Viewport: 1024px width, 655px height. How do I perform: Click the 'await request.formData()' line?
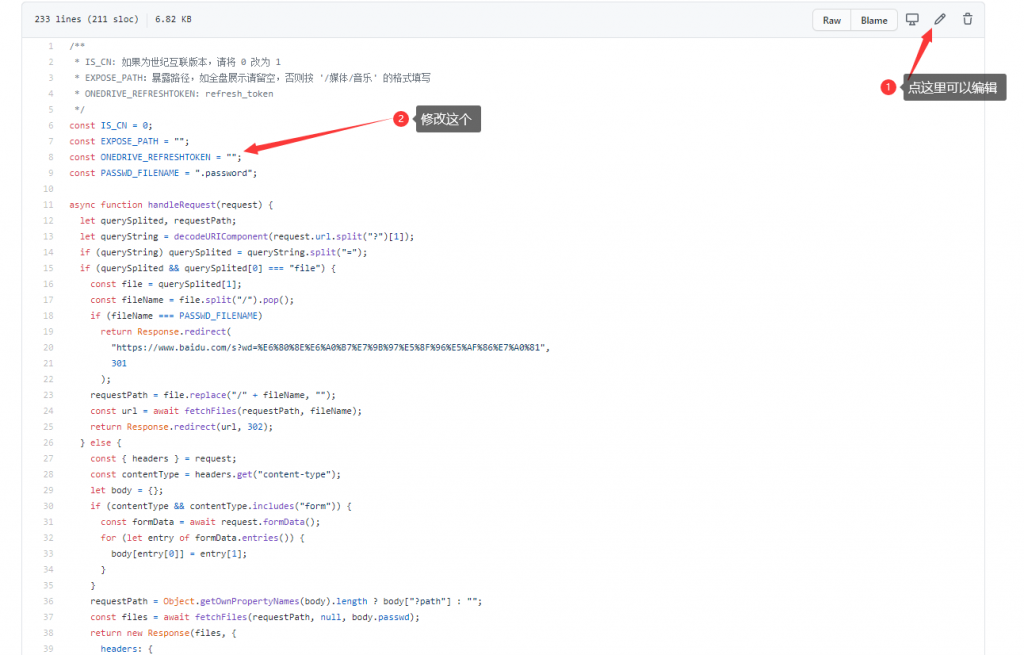(x=210, y=522)
